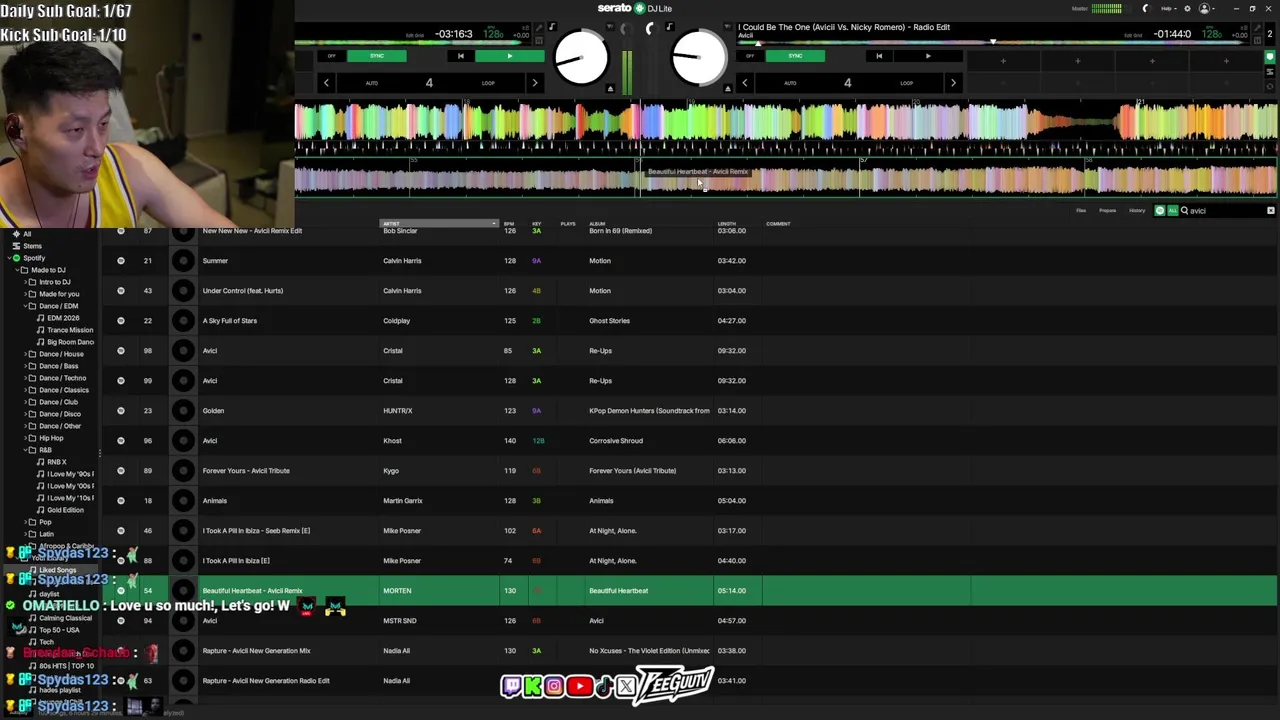This screenshot has height=720, width=1280.
Task: Halve the loop length on right deck
Action: (744, 83)
